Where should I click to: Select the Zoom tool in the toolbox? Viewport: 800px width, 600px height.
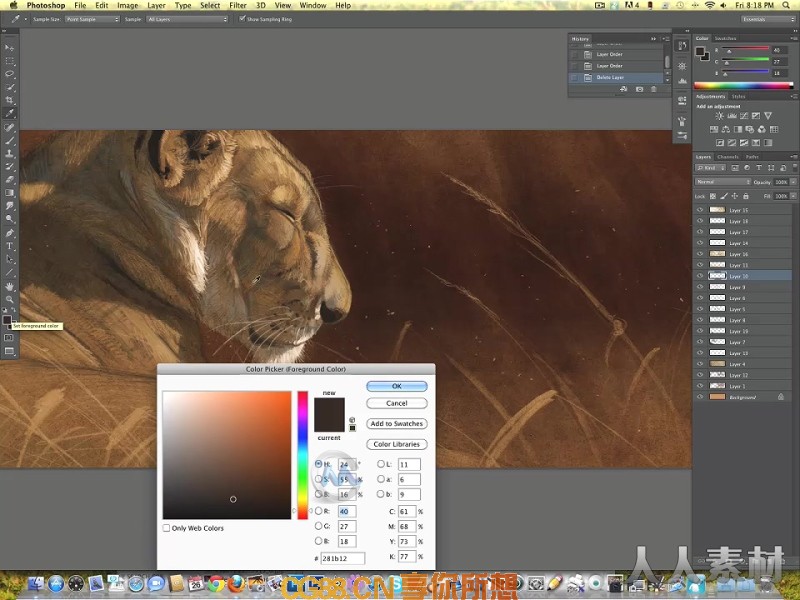tap(9, 299)
